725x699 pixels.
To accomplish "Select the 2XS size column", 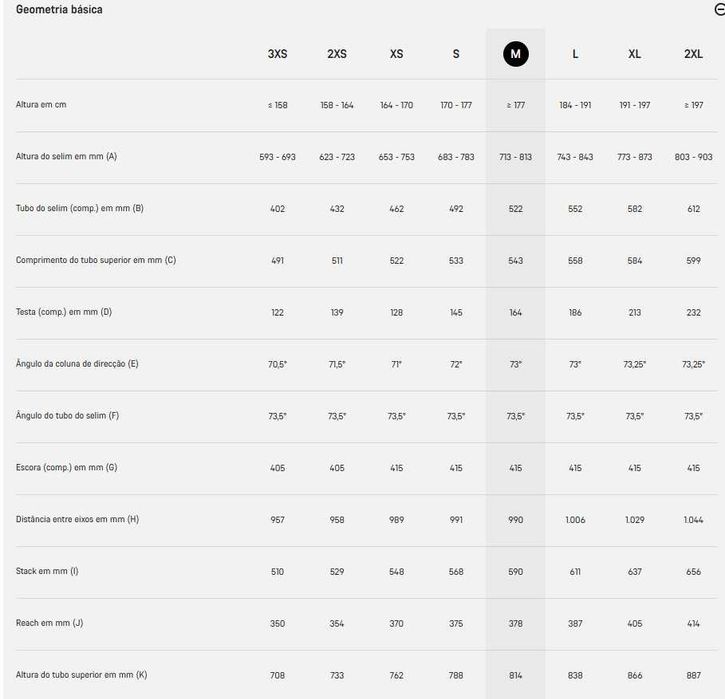I will pyautogui.click(x=337, y=54).
